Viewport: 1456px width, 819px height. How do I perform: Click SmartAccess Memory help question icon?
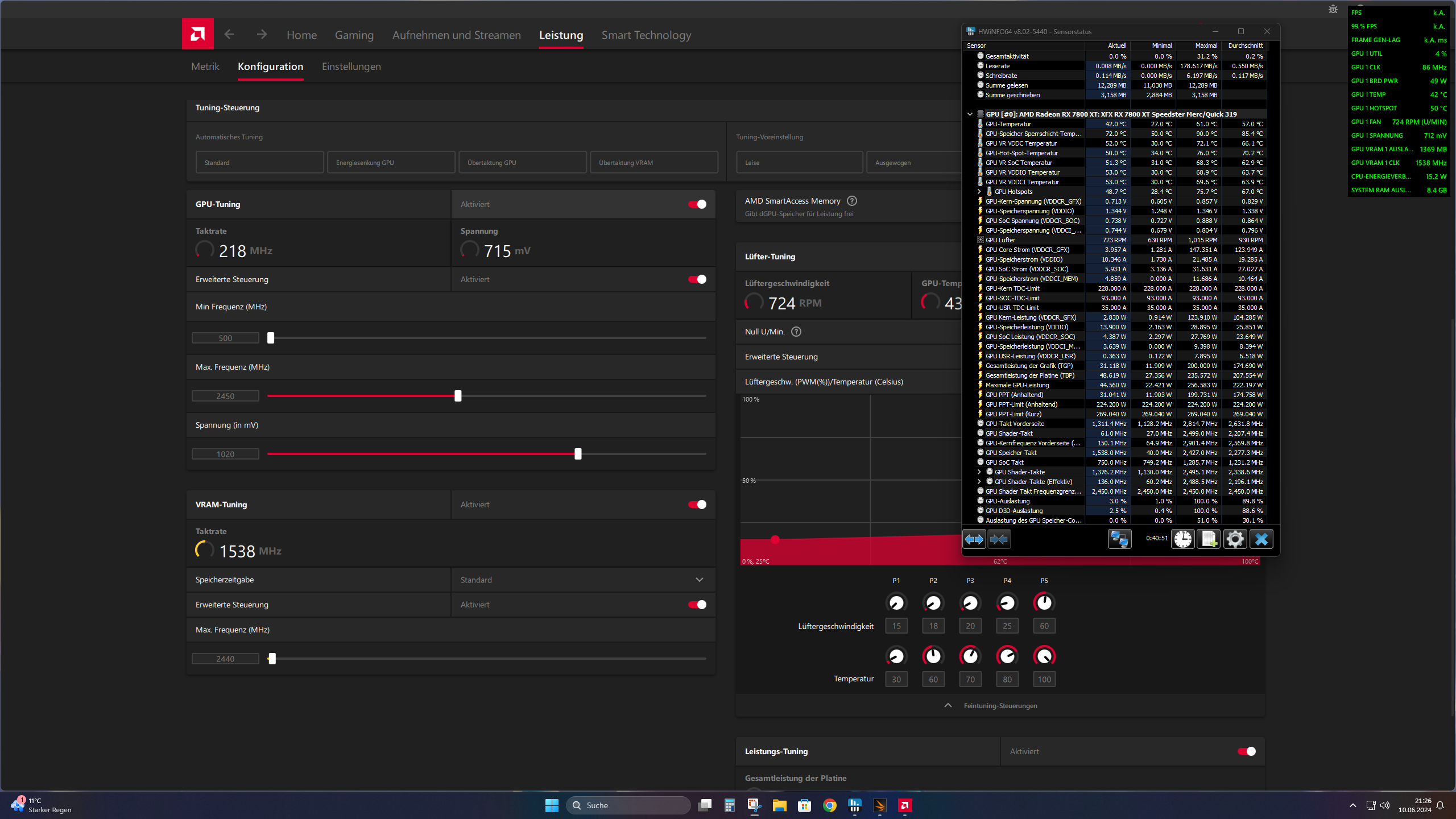click(x=851, y=201)
